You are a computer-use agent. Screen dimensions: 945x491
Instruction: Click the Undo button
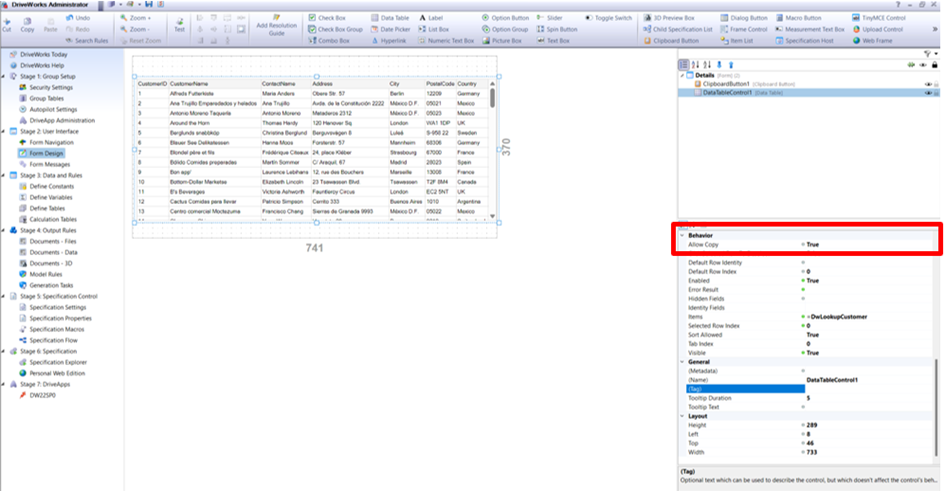pos(78,18)
